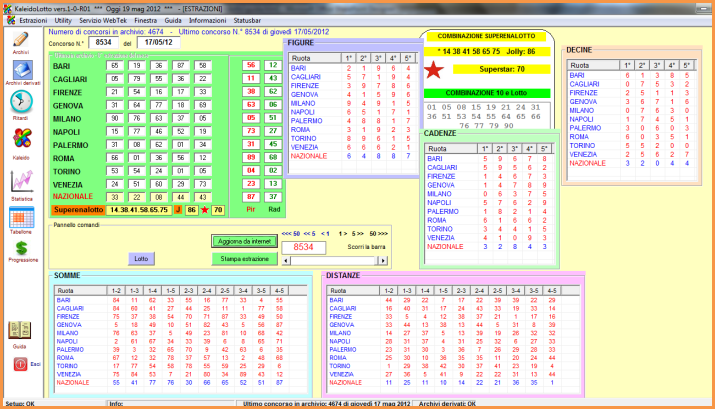Click the 1-2 header in SOMME table
Viewport: 715px width, 409px height.
tap(116, 290)
